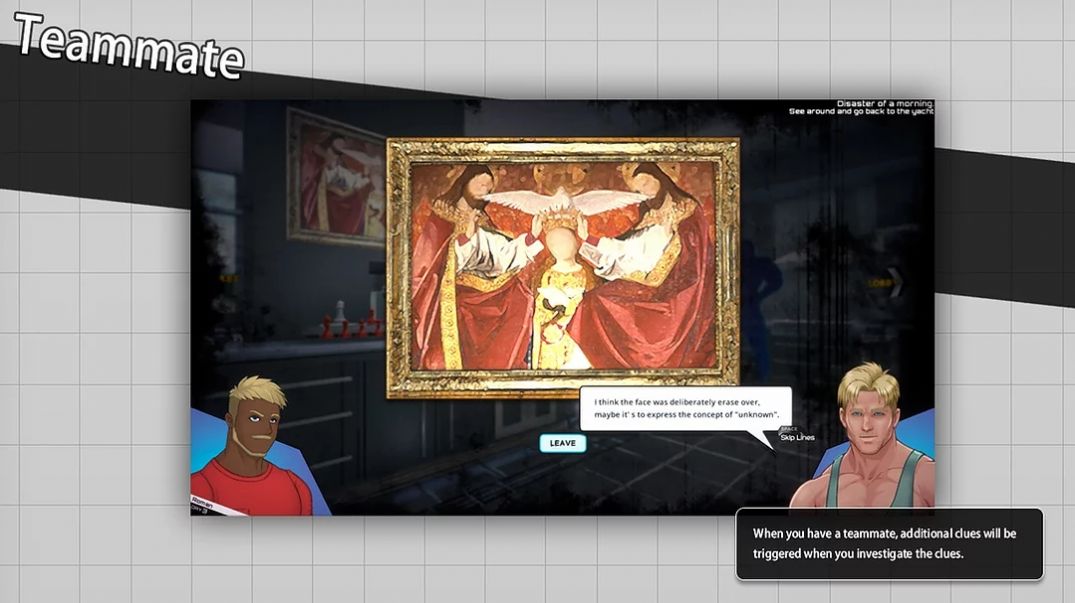Click the teammate's speech bubble text
Image resolution: width=1075 pixels, height=603 pixels.
pyautogui.click(x=686, y=408)
